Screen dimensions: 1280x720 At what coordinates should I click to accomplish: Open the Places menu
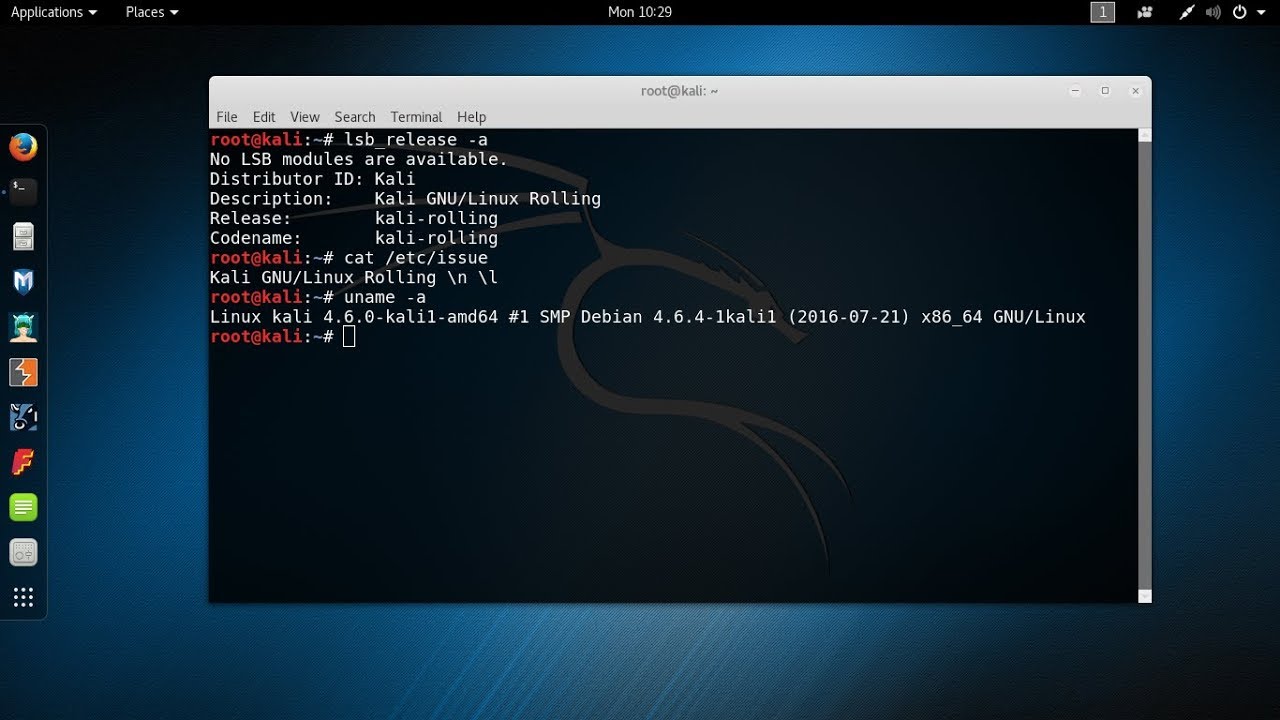point(152,12)
